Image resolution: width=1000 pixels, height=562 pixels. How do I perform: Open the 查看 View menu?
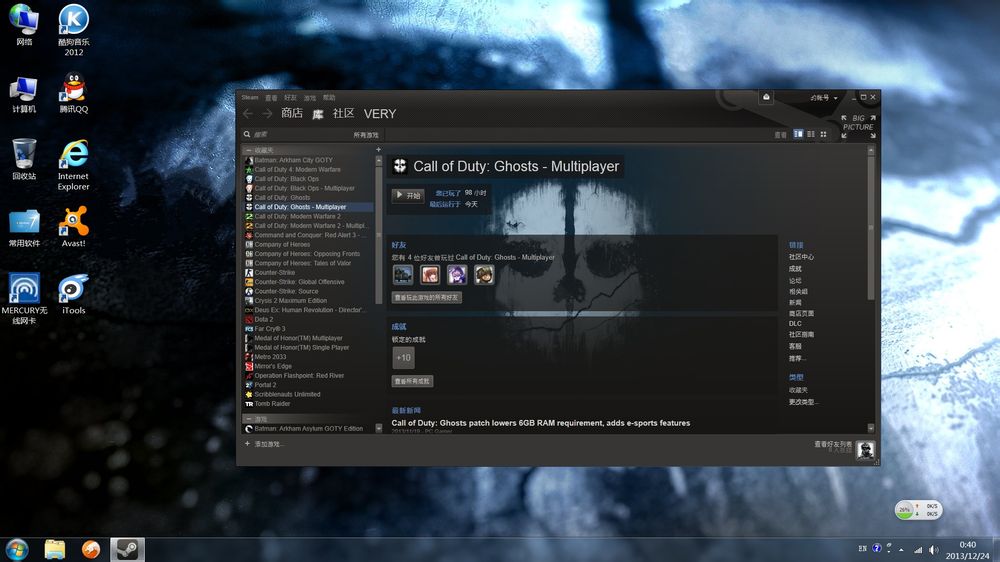click(271, 98)
